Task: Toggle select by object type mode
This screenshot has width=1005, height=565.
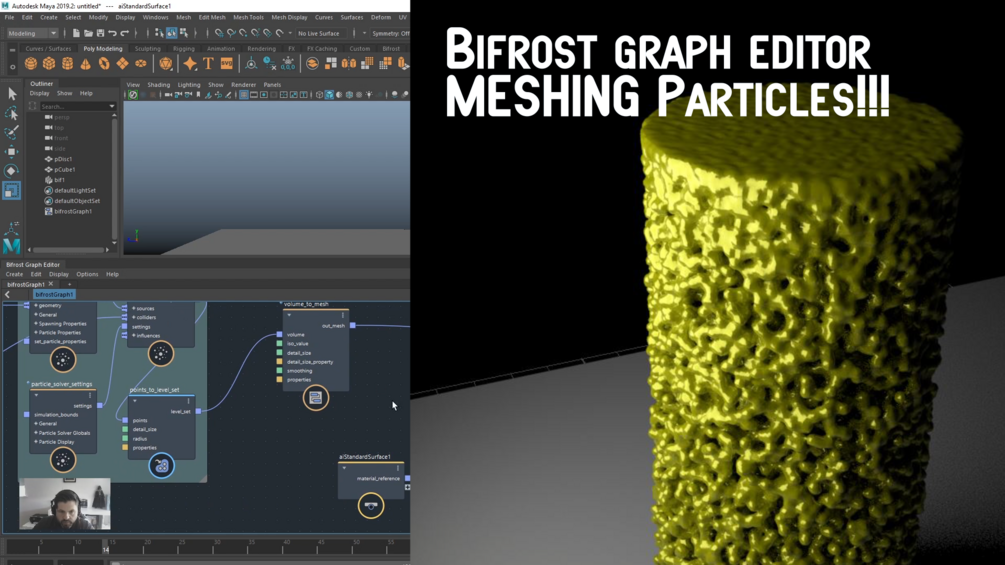Action: [172, 33]
